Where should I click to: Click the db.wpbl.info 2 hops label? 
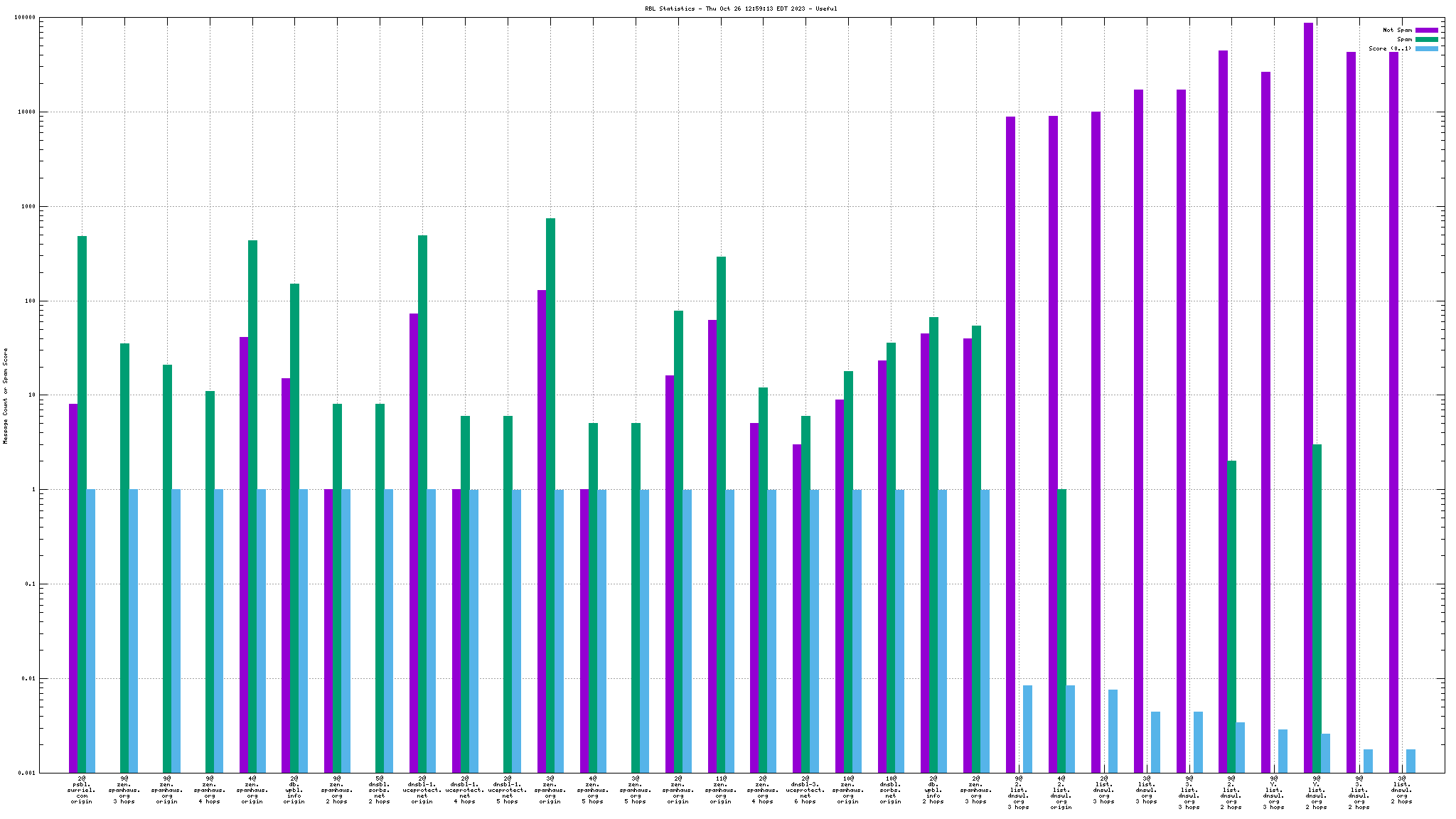pos(933,790)
